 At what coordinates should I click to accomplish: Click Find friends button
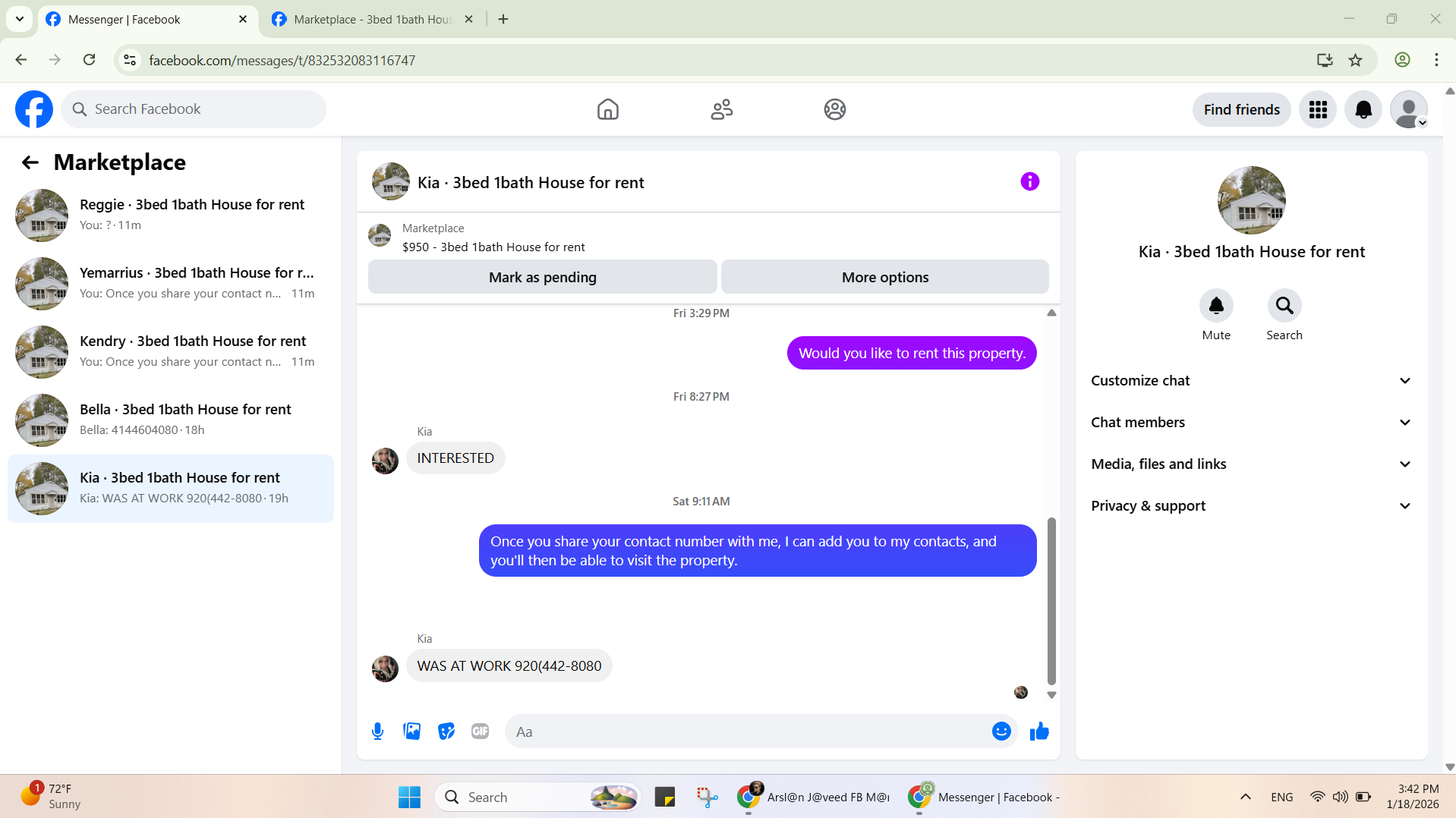point(1241,109)
